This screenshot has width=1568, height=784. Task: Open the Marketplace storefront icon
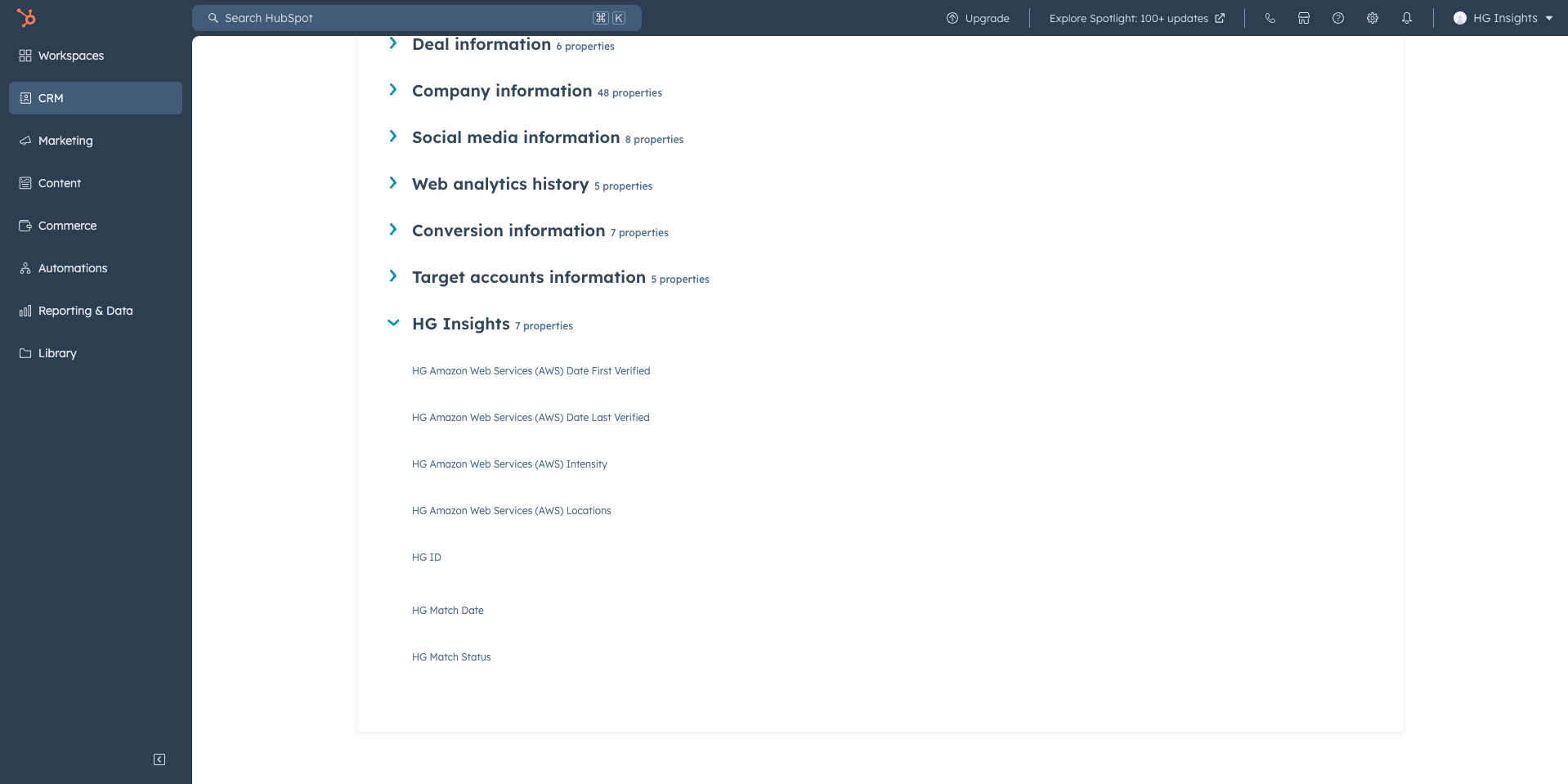[x=1304, y=18]
